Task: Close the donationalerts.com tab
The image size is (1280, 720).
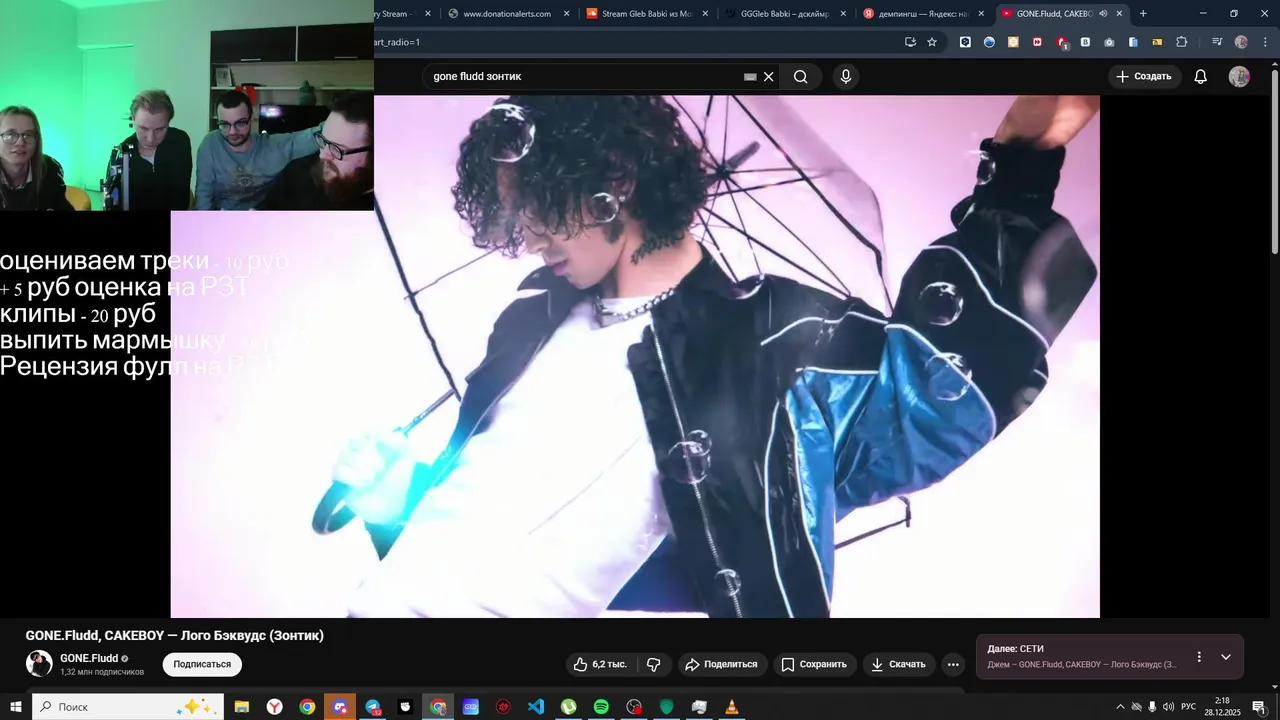Action: pos(567,13)
